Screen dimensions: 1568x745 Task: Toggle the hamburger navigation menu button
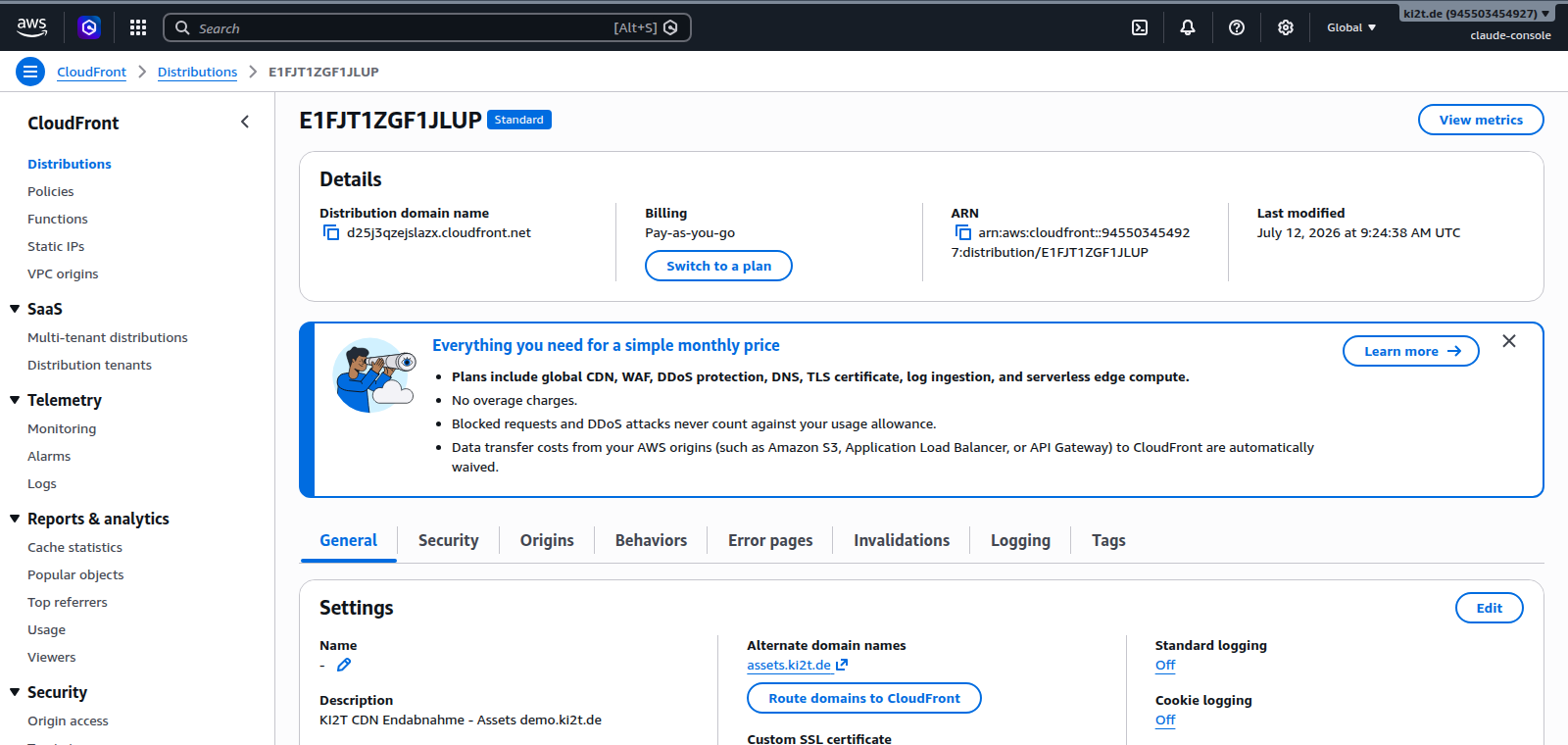point(30,72)
